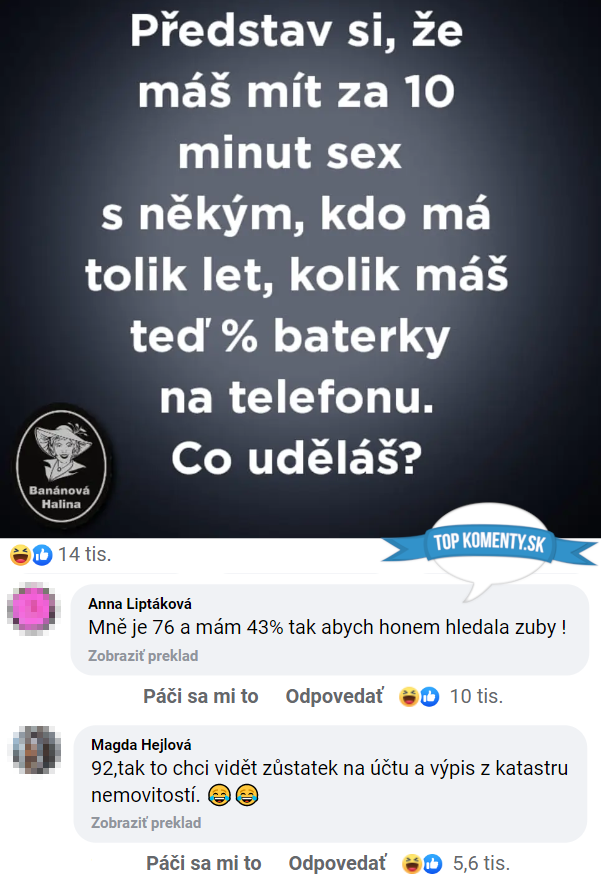Open the 14 tis. reactions count

[84, 554]
